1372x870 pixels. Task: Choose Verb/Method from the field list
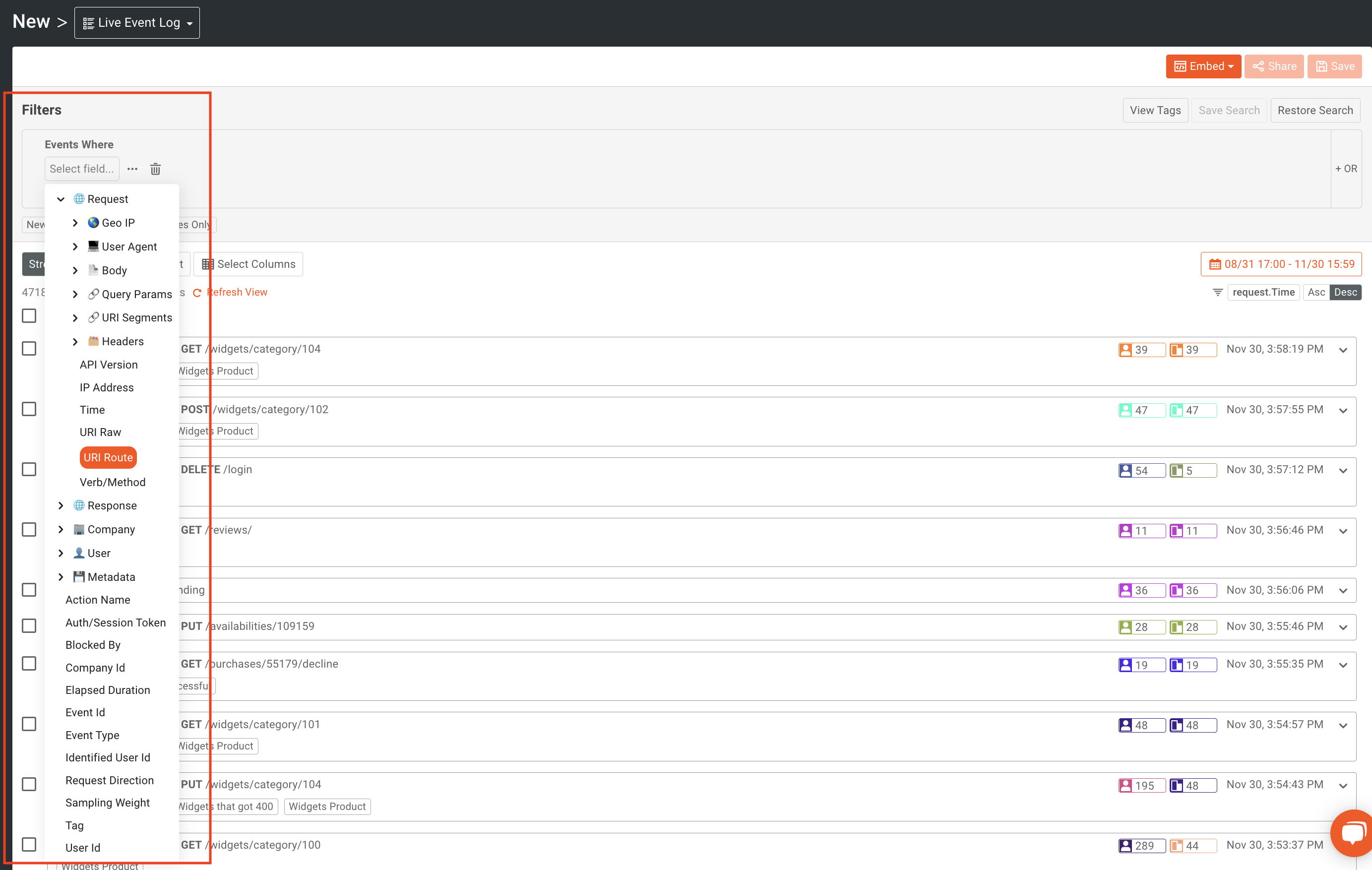coord(112,482)
